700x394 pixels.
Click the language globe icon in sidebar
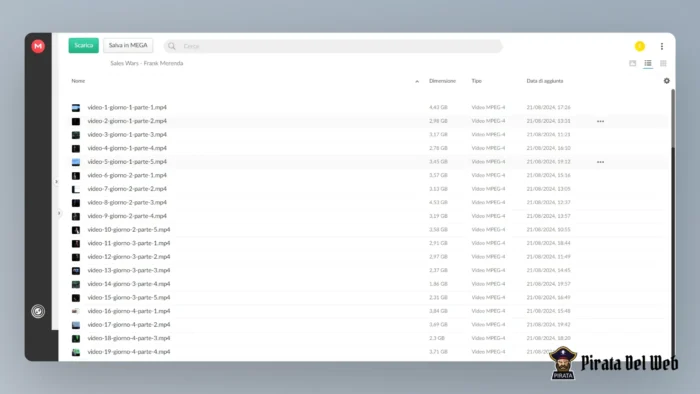[x=38, y=311]
